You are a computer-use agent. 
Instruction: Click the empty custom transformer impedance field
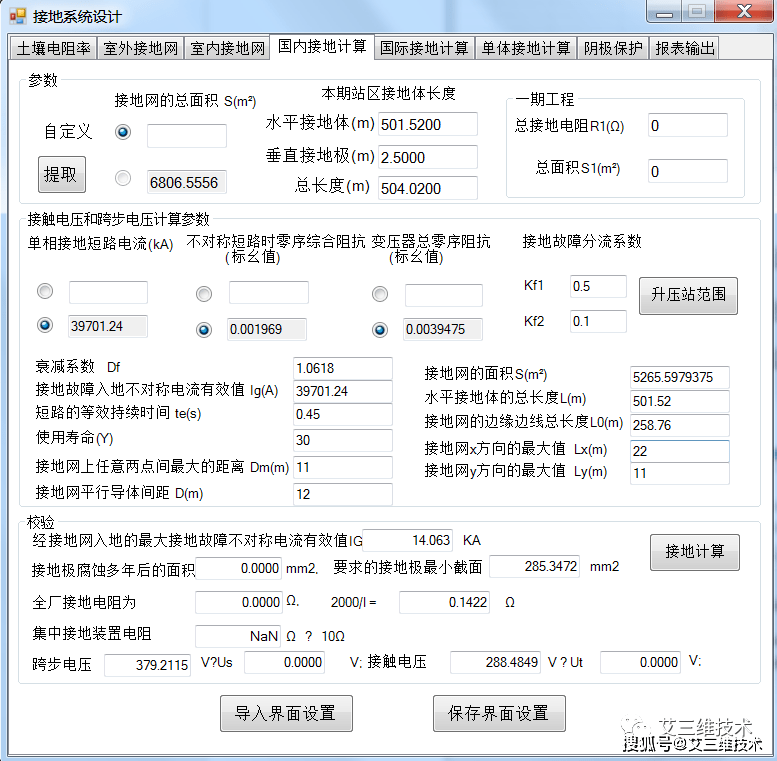click(x=444, y=295)
